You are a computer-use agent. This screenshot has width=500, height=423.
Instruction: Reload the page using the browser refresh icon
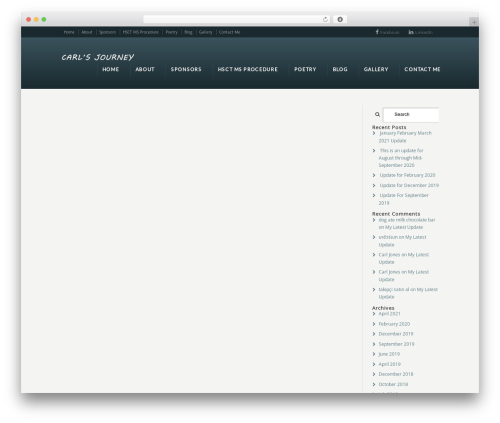(325, 19)
